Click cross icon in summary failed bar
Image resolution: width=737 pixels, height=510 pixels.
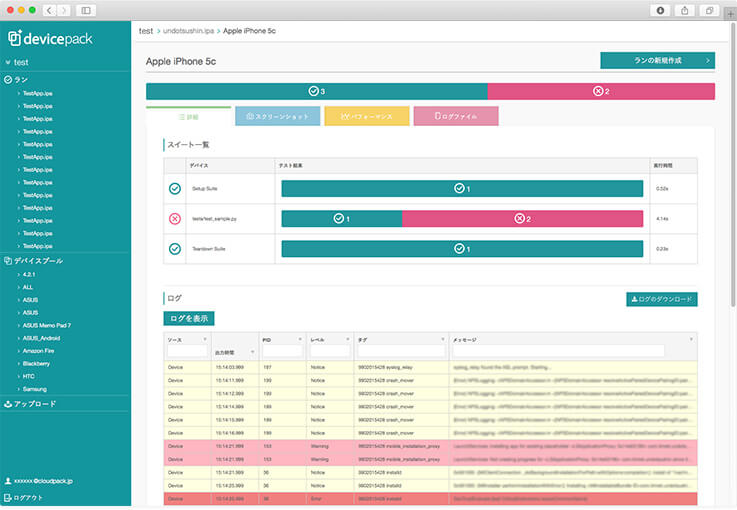(x=598, y=91)
